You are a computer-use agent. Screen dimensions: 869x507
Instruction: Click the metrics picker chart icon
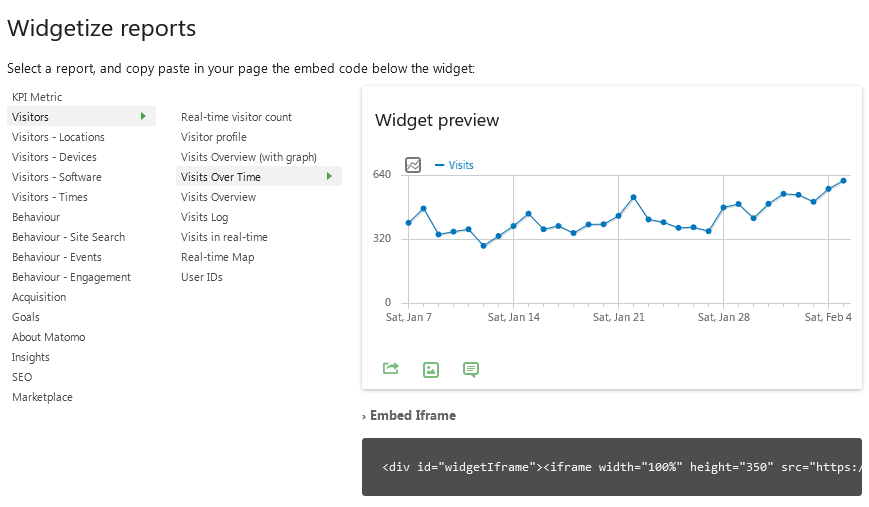point(413,165)
